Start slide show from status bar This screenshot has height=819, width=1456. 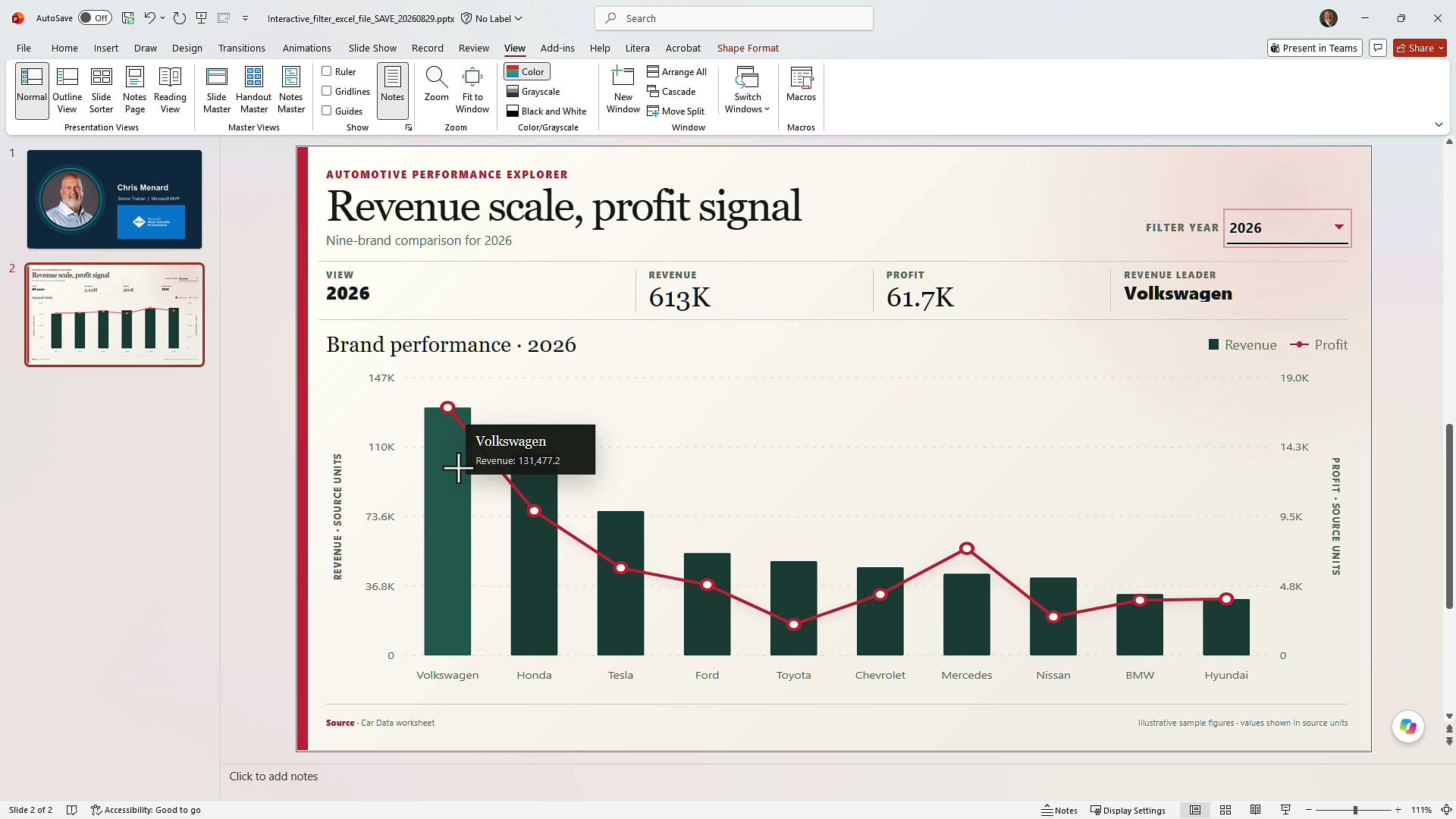tap(1285, 810)
